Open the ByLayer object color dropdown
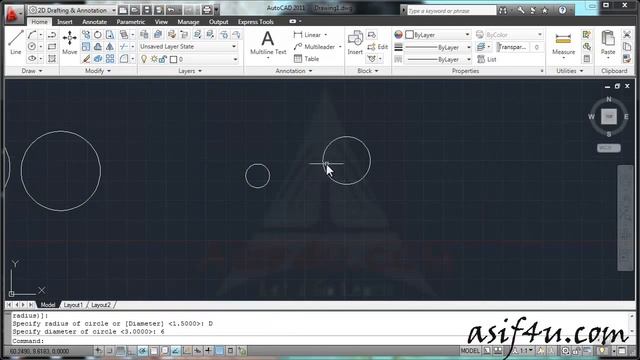The width and height of the screenshot is (640, 360). click(x=438, y=35)
